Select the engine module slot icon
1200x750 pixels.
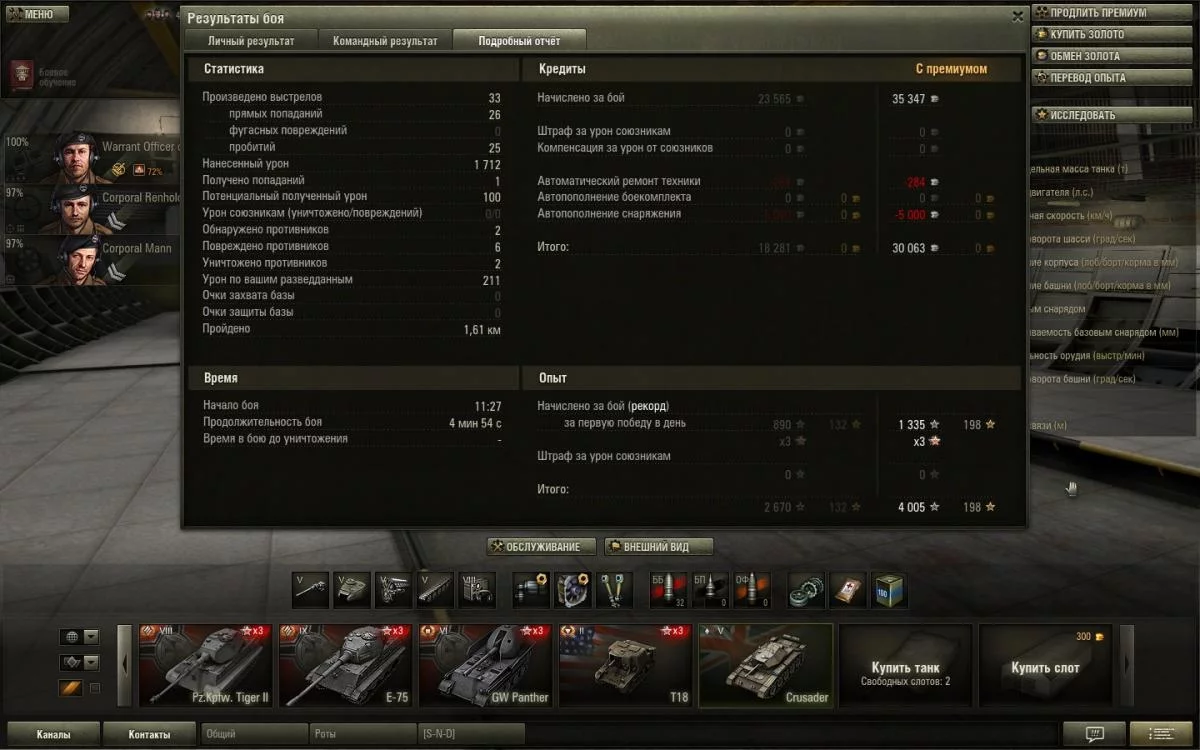point(394,590)
